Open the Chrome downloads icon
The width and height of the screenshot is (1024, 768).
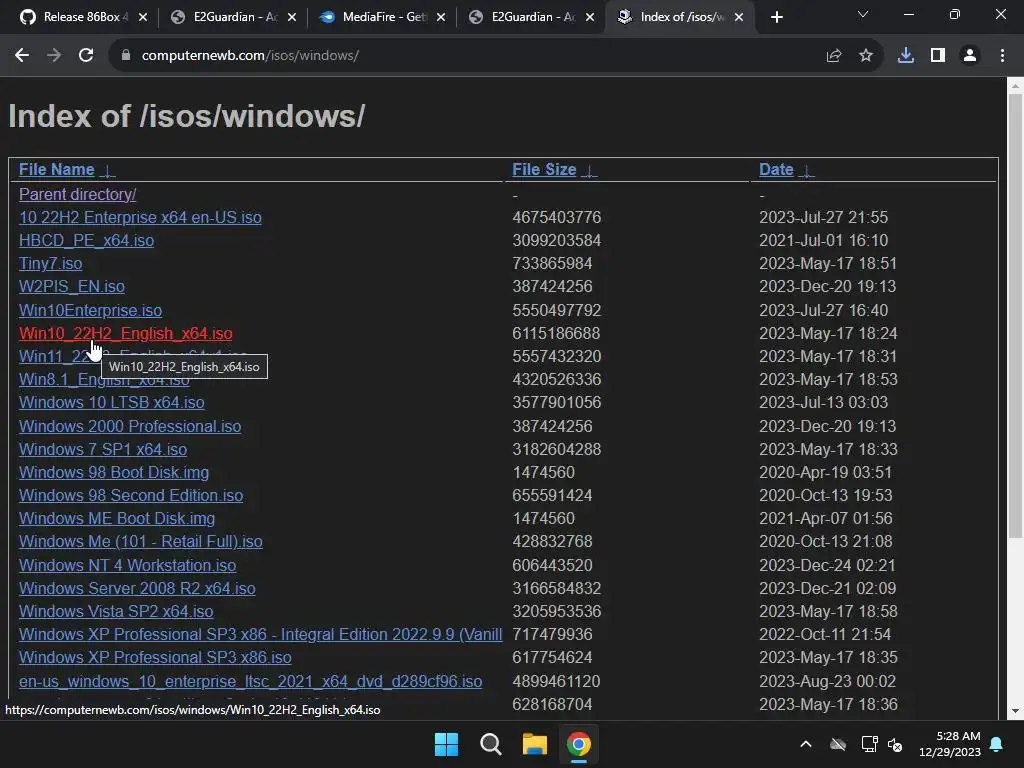[906, 56]
